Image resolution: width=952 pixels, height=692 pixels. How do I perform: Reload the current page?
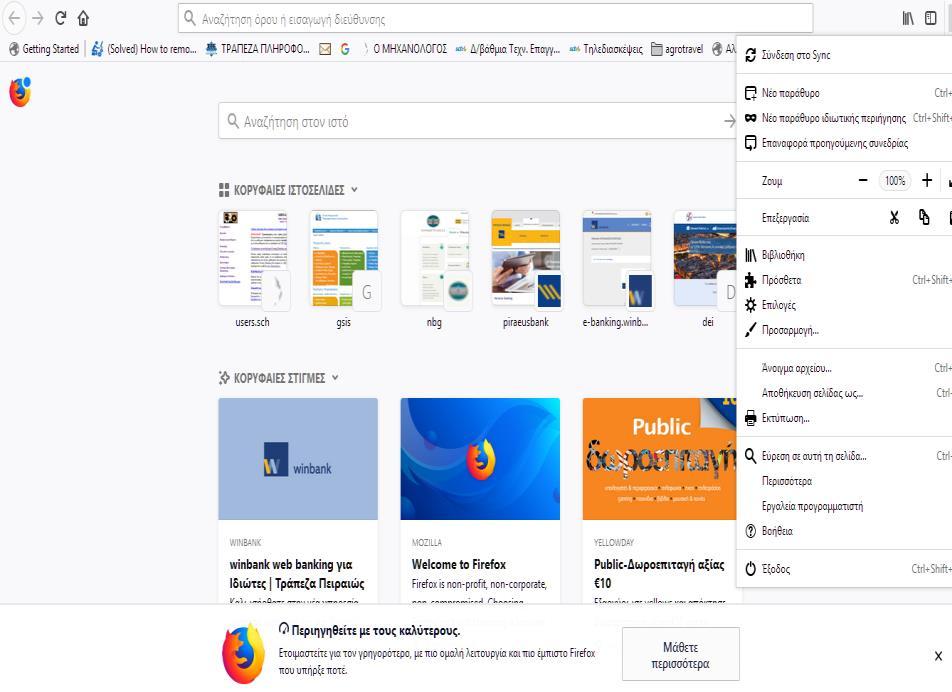(x=60, y=18)
